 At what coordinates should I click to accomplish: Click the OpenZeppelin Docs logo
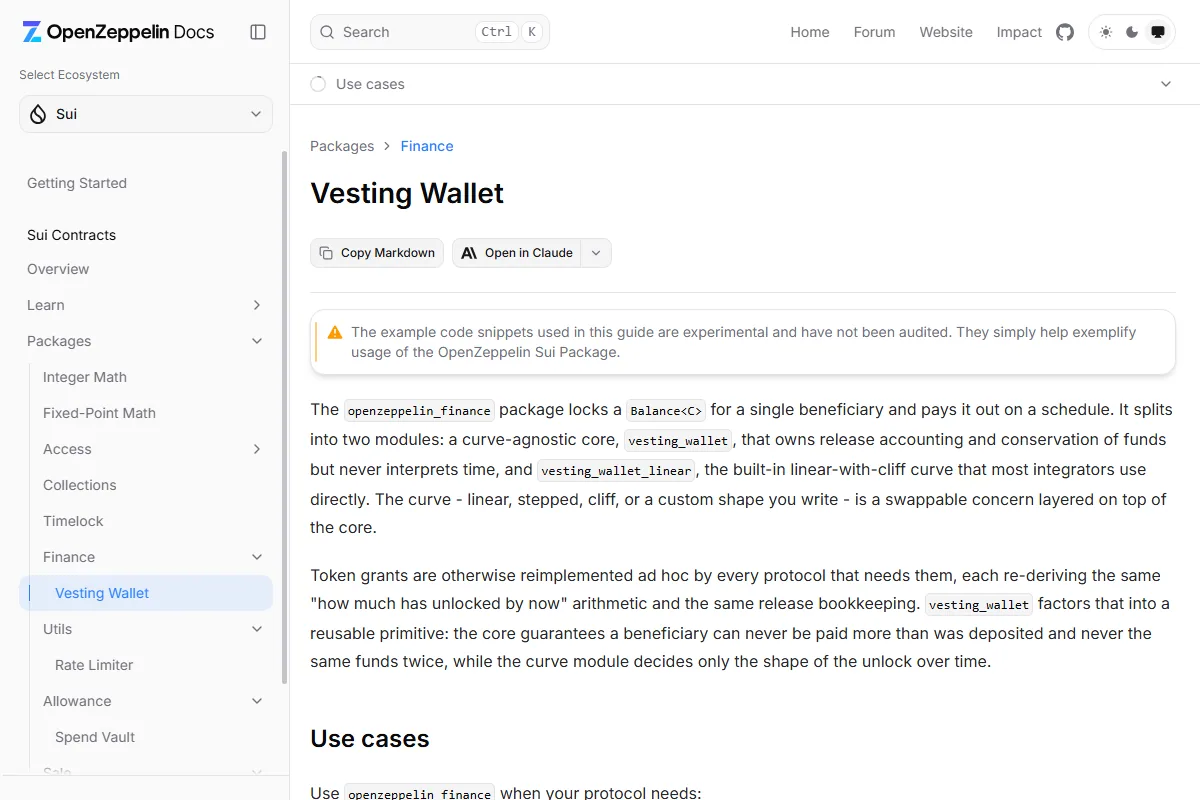(118, 32)
